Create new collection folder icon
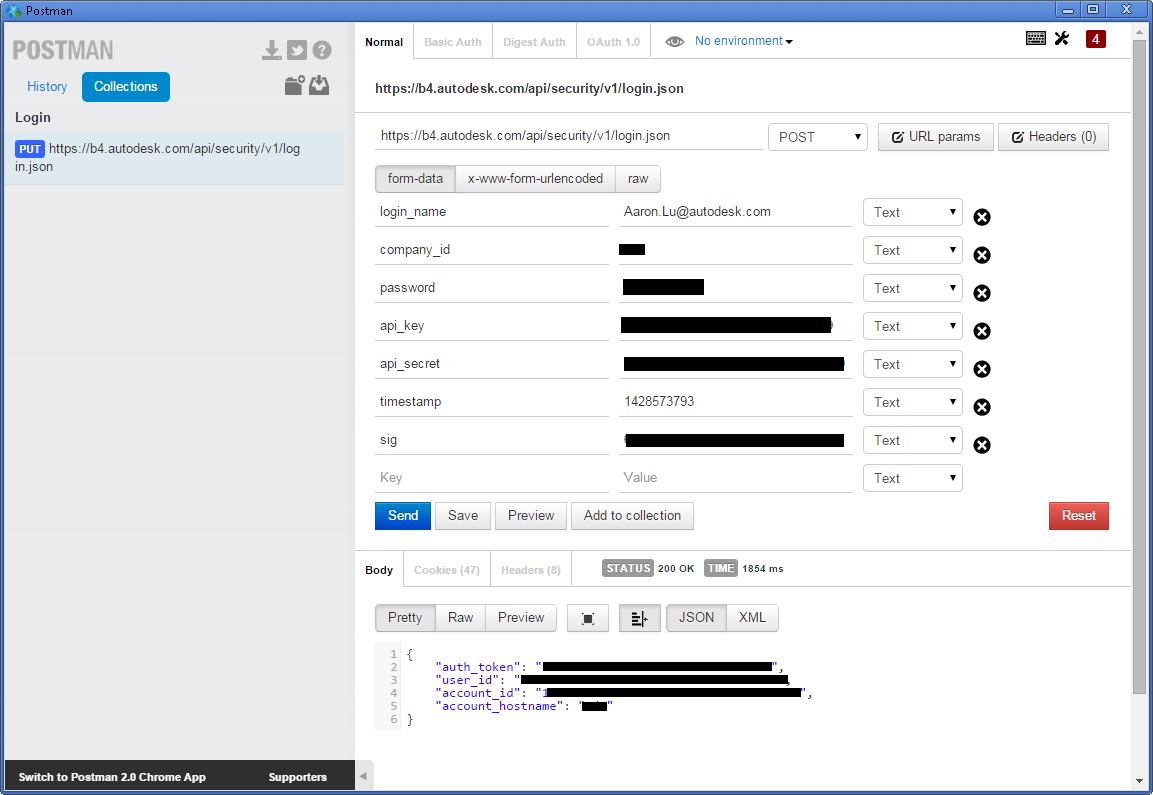 [295, 85]
